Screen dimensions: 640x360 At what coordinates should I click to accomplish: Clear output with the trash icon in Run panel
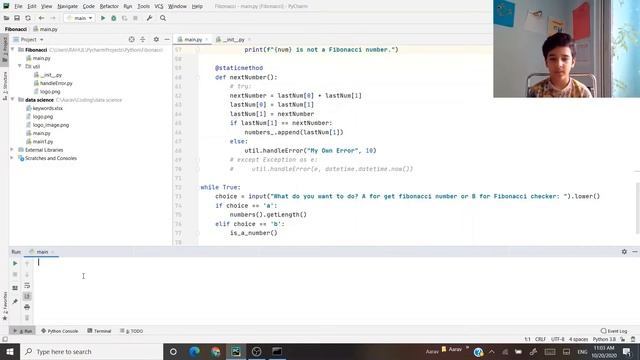27,318
